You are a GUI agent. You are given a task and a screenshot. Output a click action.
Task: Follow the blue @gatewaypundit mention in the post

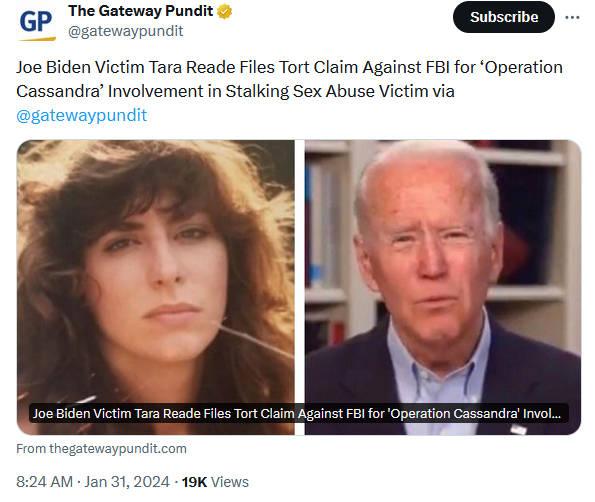(x=82, y=115)
